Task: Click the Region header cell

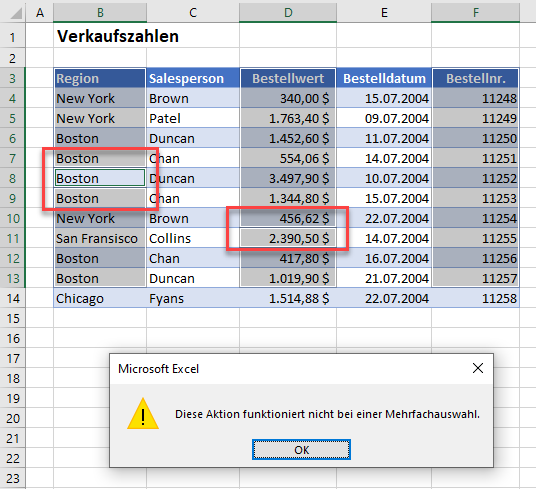Action: 100,78
